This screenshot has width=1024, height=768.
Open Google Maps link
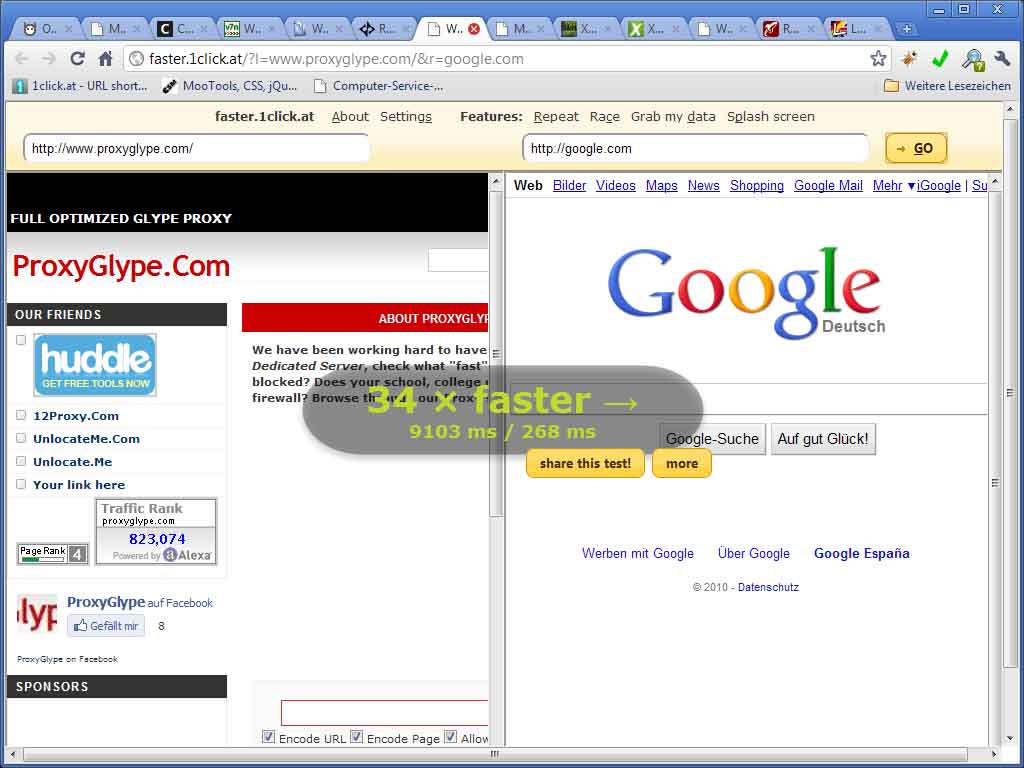coord(662,185)
